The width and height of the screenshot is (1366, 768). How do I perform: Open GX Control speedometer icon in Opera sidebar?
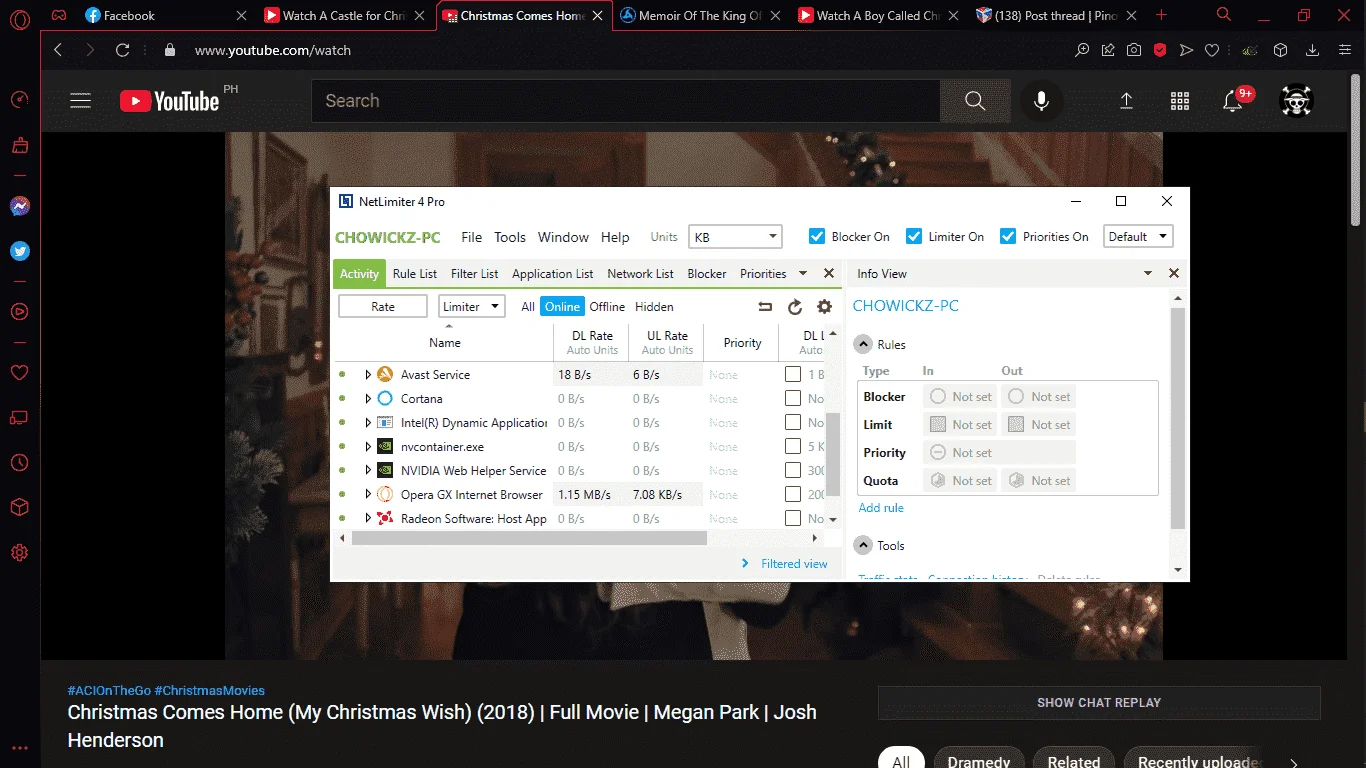19,100
